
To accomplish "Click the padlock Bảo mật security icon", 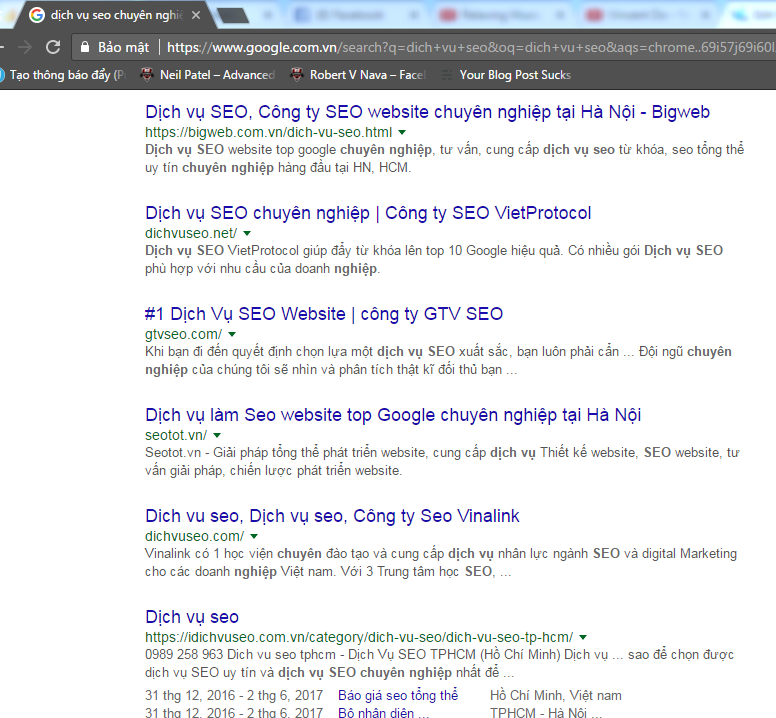I will pyautogui.click(x=85, y=47).
